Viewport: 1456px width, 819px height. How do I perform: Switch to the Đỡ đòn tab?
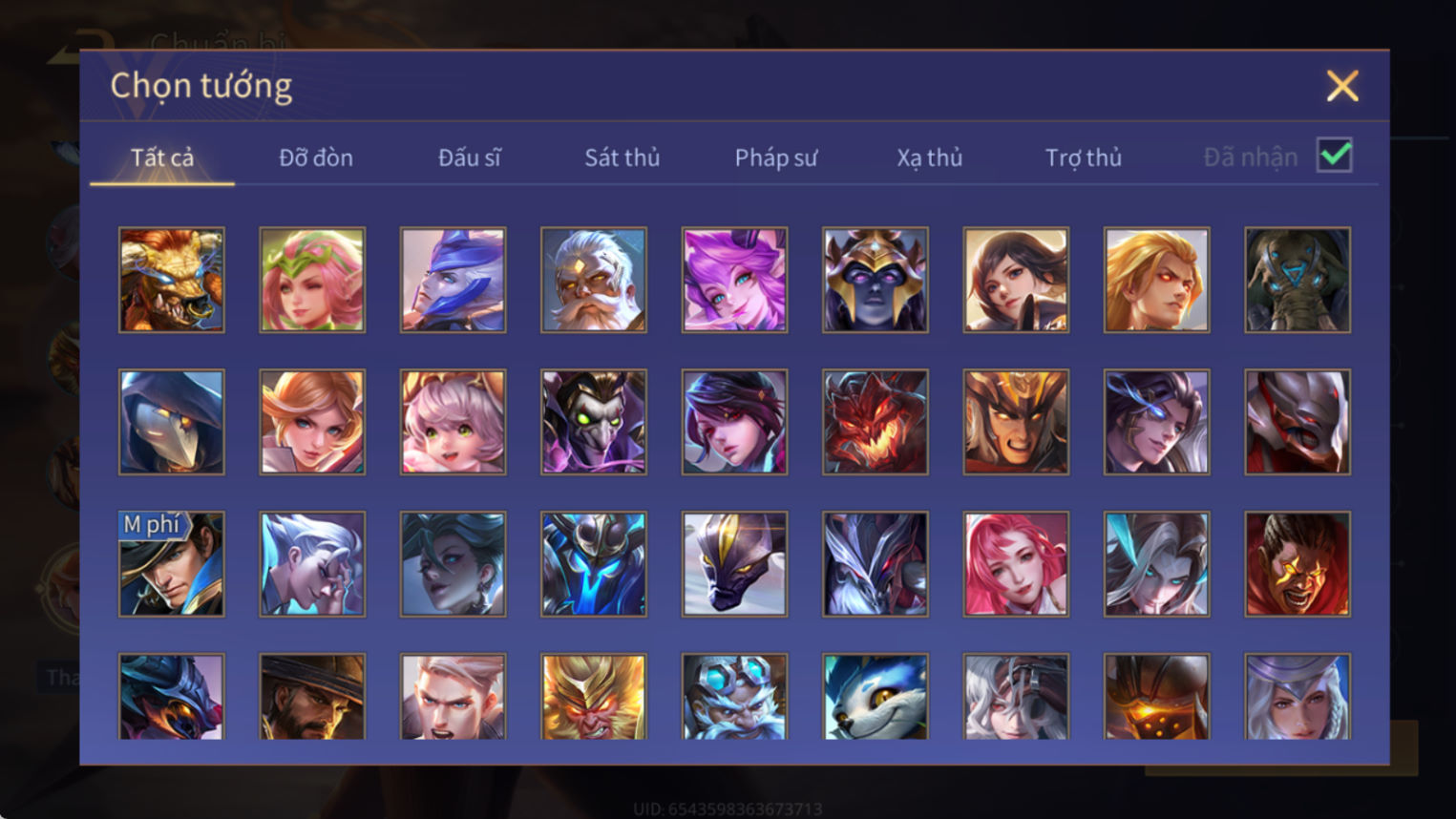pos(316,157)
